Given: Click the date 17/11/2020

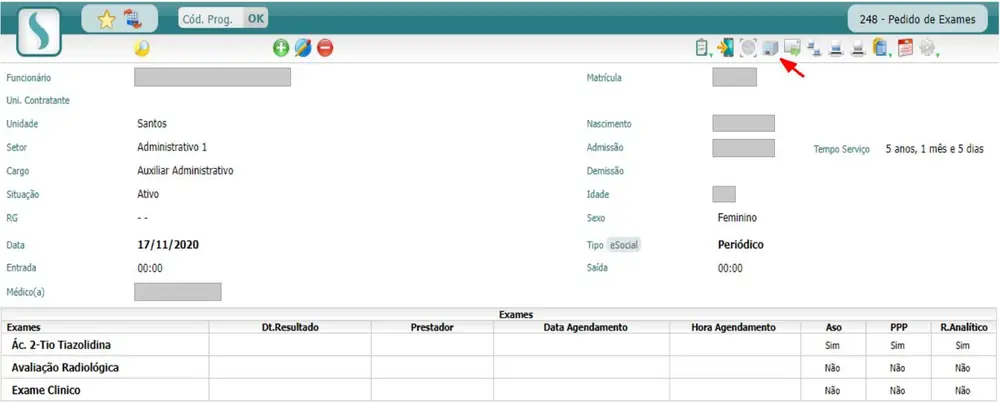Looking at the screenshot, I should pos(168,245).
